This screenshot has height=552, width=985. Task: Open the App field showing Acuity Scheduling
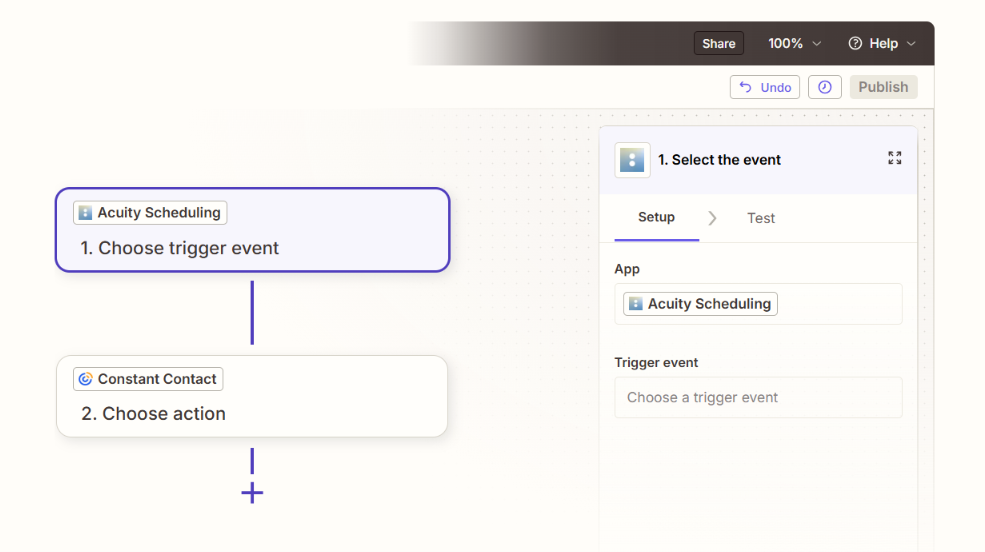[x=758, y=304]
